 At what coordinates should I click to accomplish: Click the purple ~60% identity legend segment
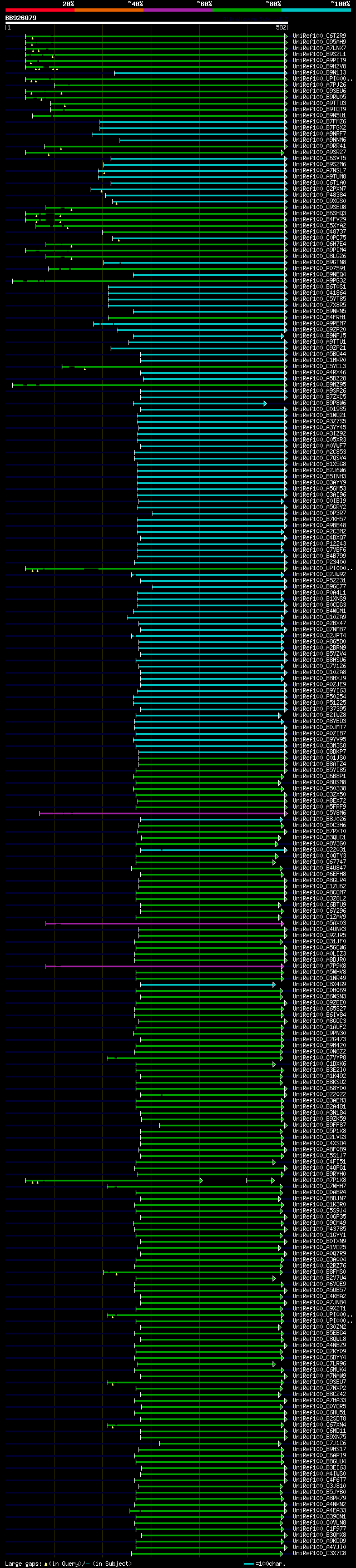[177, 10]
